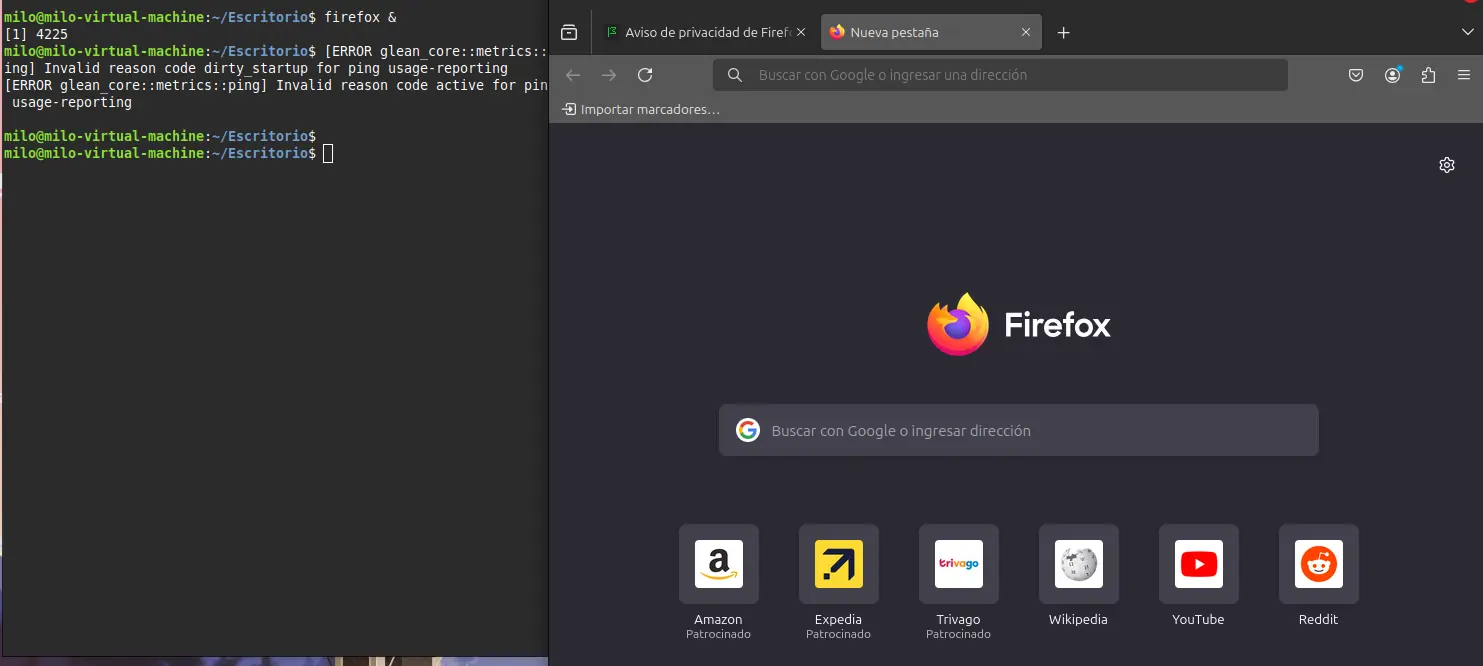Click the back navigation arrow
The image size is (1483, 666).
(x=573, y=75)
